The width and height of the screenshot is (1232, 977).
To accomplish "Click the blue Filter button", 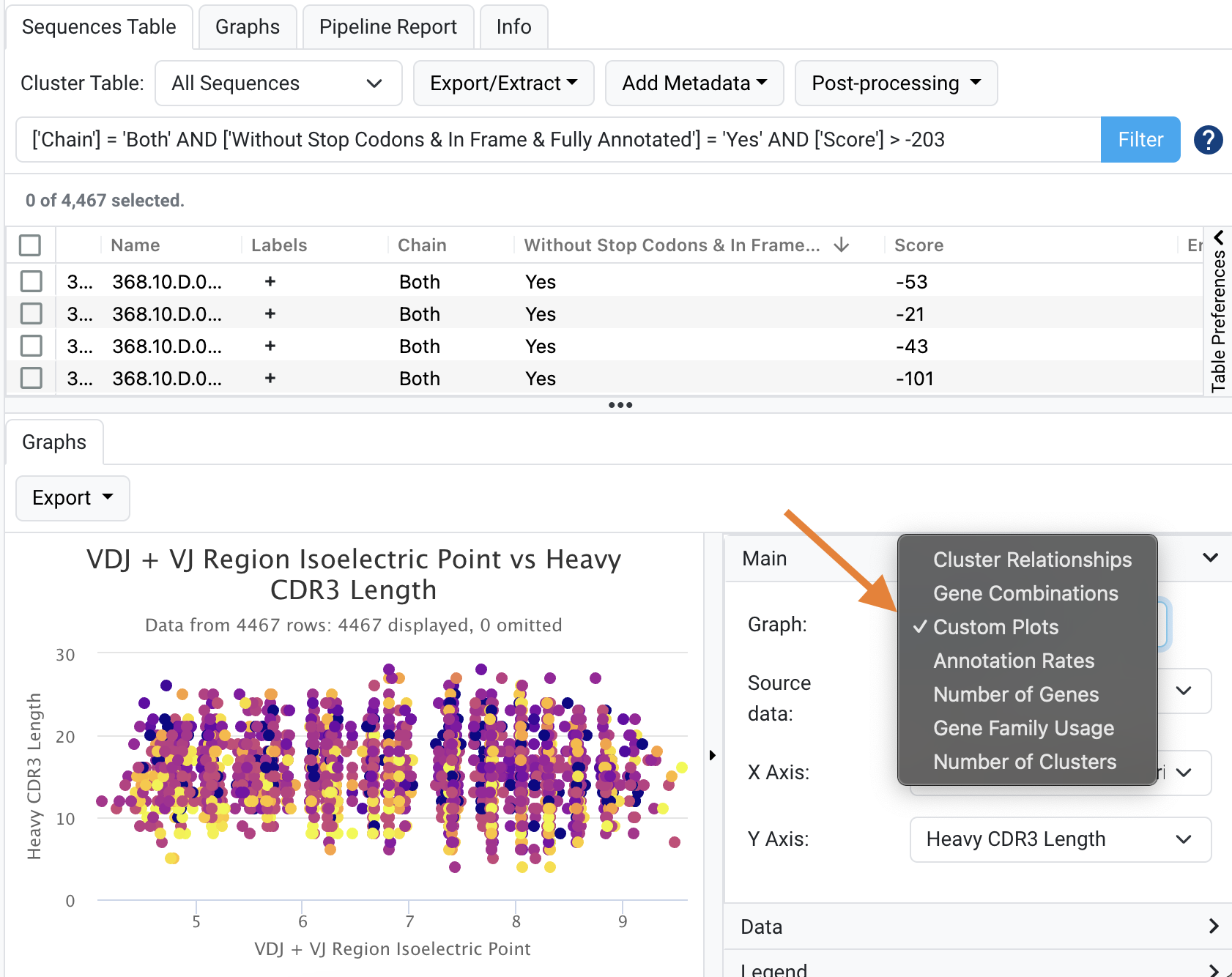I will 1140,139.
